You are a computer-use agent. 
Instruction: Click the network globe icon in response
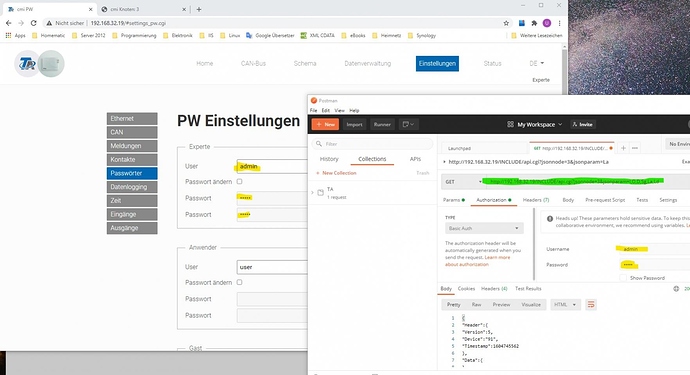pyautogui.click(x=676, y=289)
